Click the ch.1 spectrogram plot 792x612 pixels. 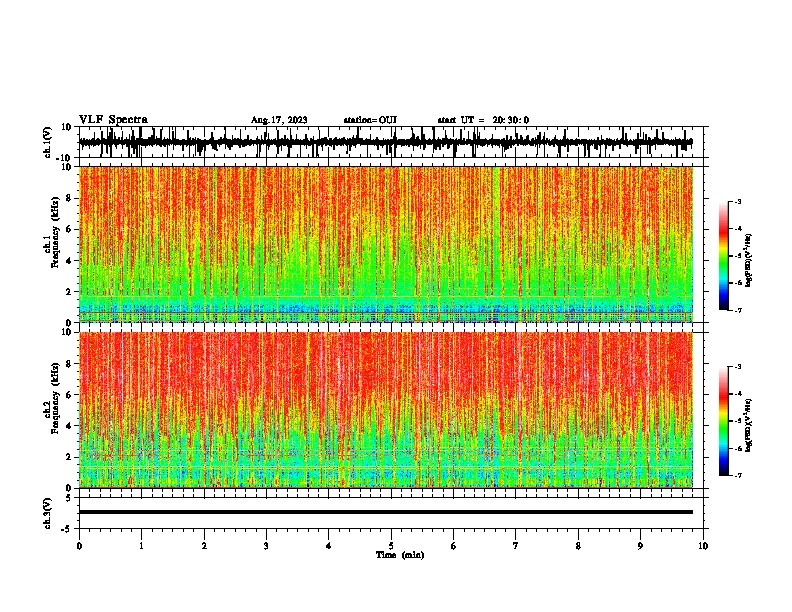pos(386,244)
